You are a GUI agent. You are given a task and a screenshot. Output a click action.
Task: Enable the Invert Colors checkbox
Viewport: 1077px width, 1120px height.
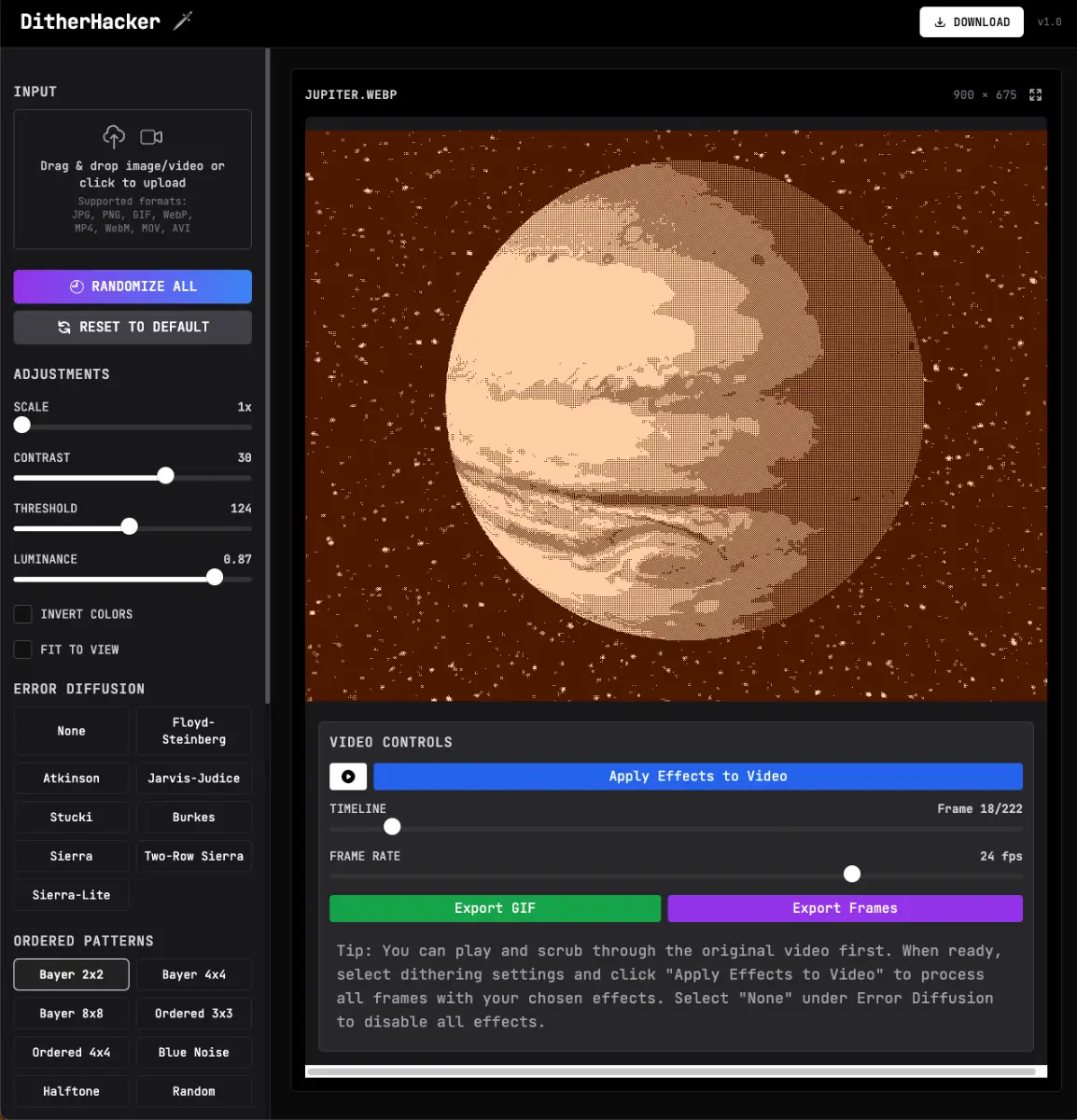click(22, 614)
